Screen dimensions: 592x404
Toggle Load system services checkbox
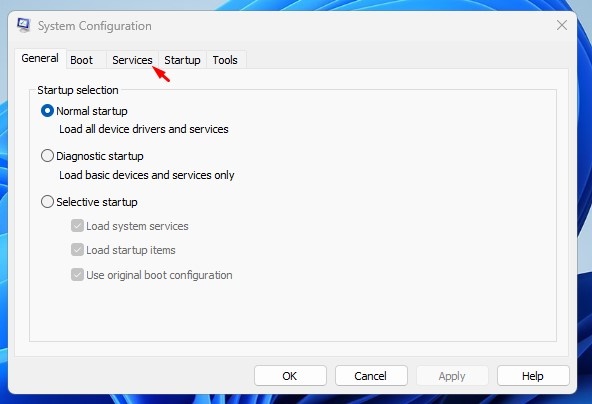(x=77, y=226)
